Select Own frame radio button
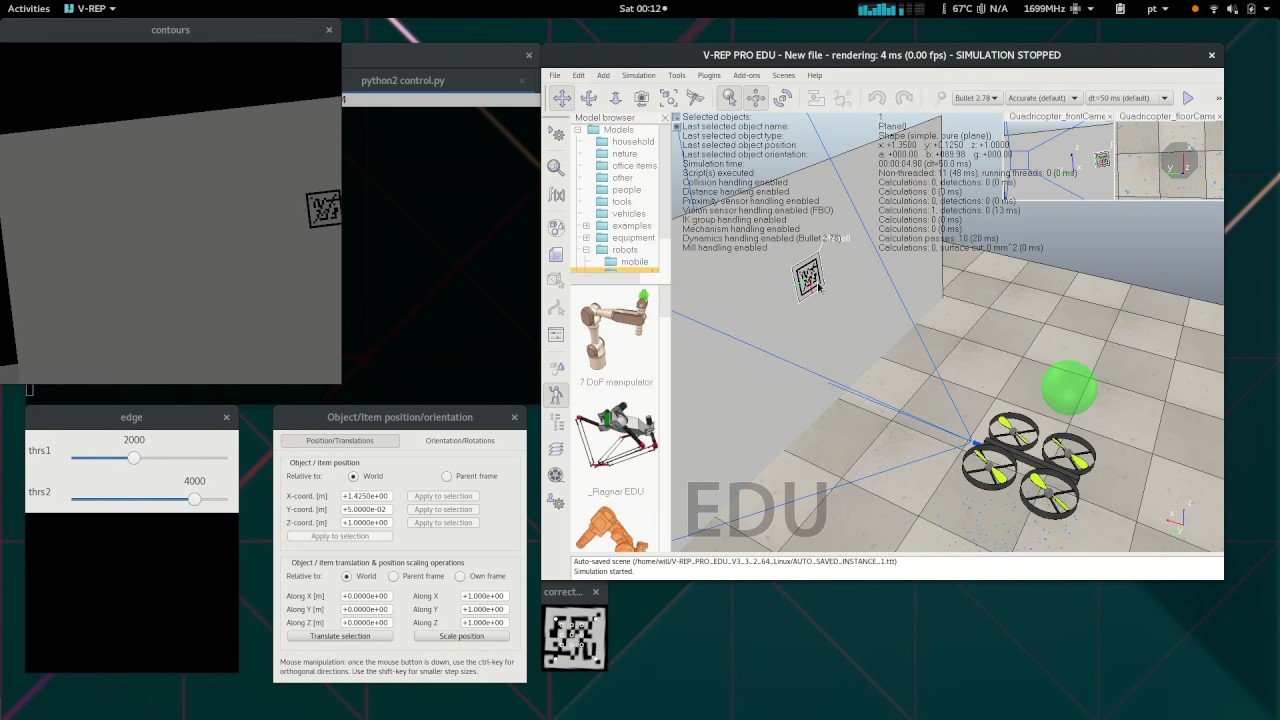 [460, 576]
